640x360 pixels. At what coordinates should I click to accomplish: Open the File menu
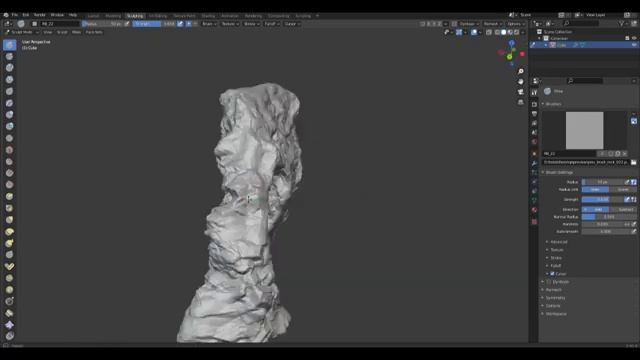15,15
